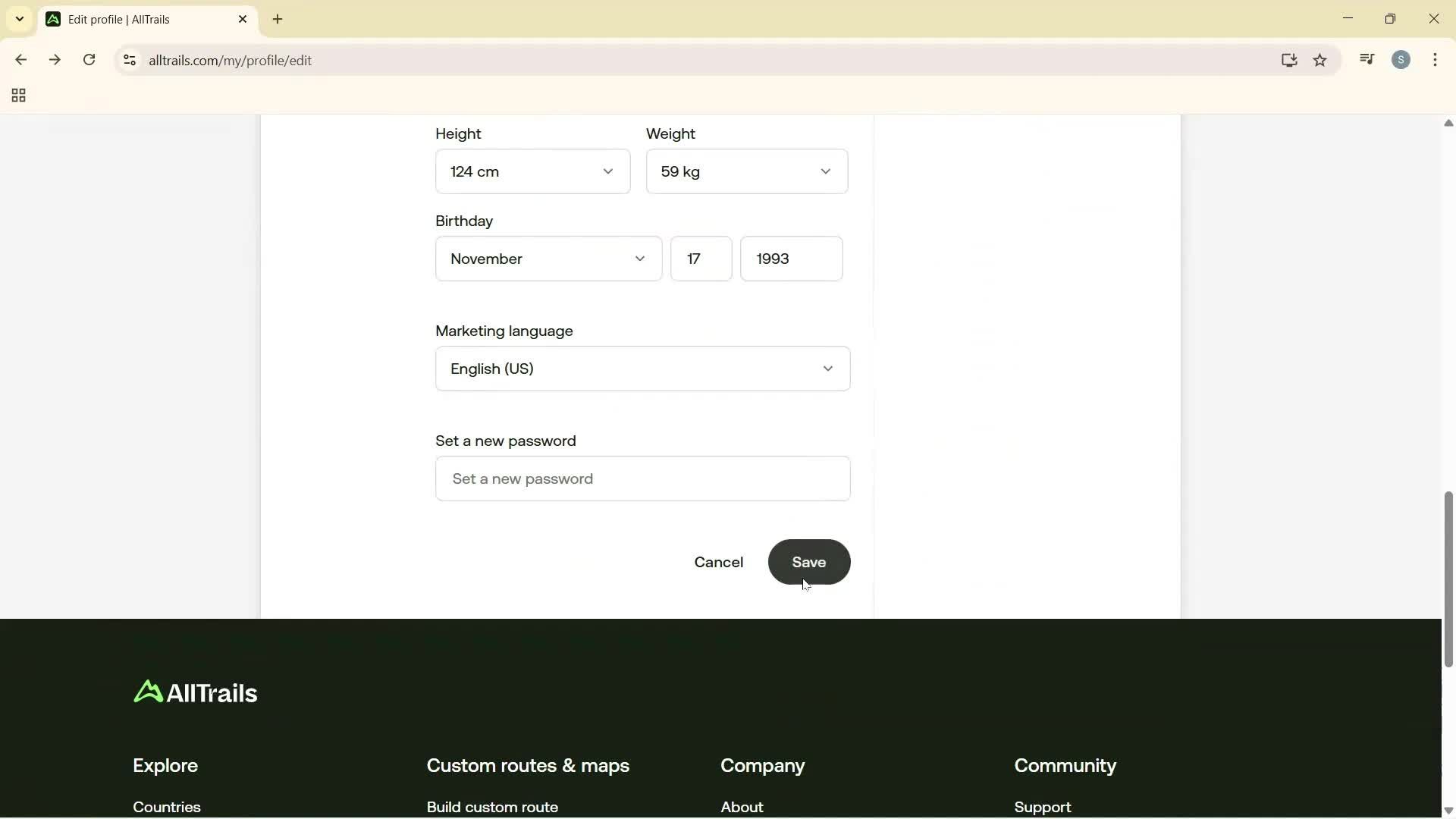Open the Height dropdown showing 124 cm

[532, 171]
